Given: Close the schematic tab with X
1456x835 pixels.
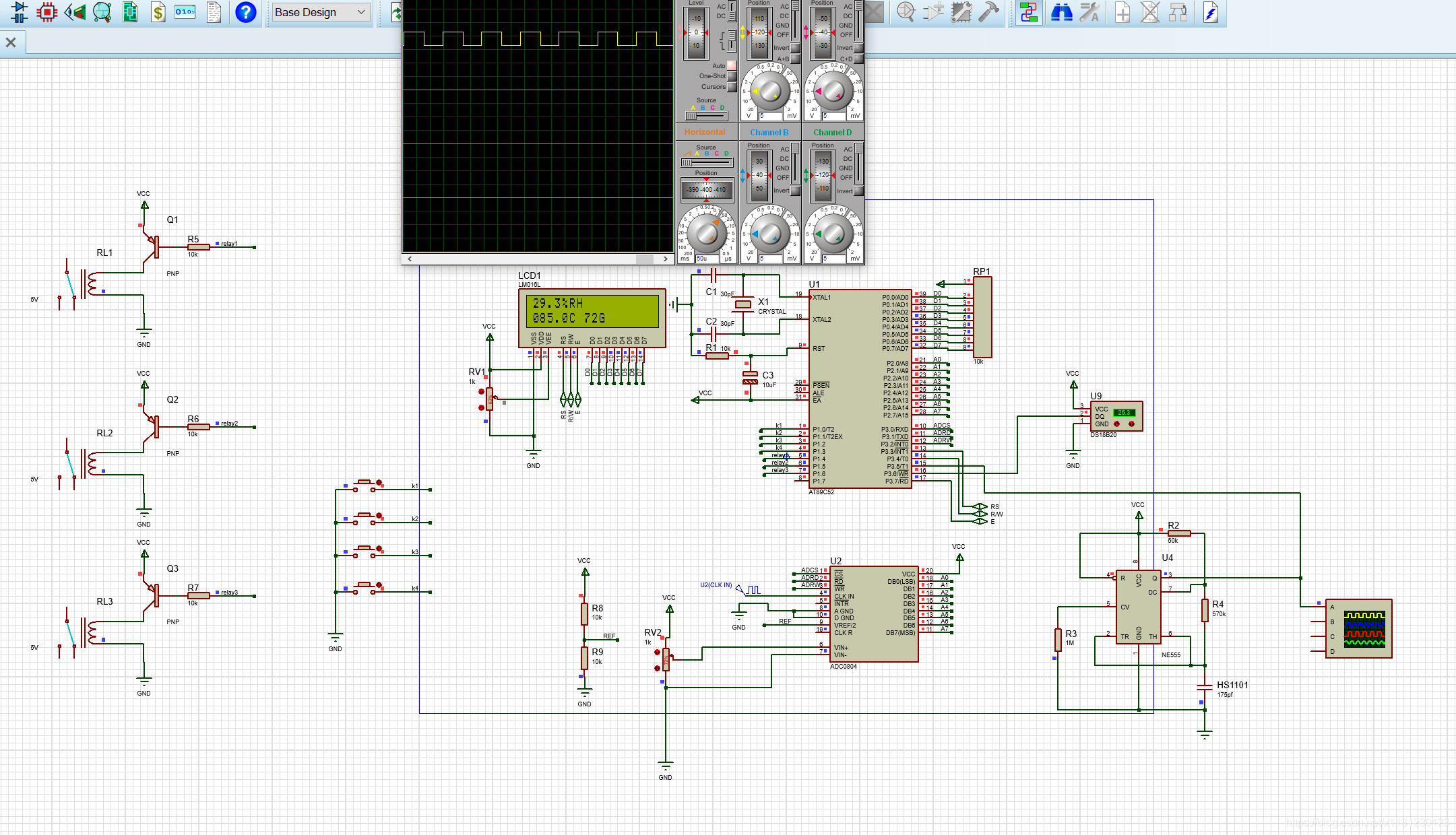Looking at the screenshot, I should pyautogui.click(x=11, y=42).
